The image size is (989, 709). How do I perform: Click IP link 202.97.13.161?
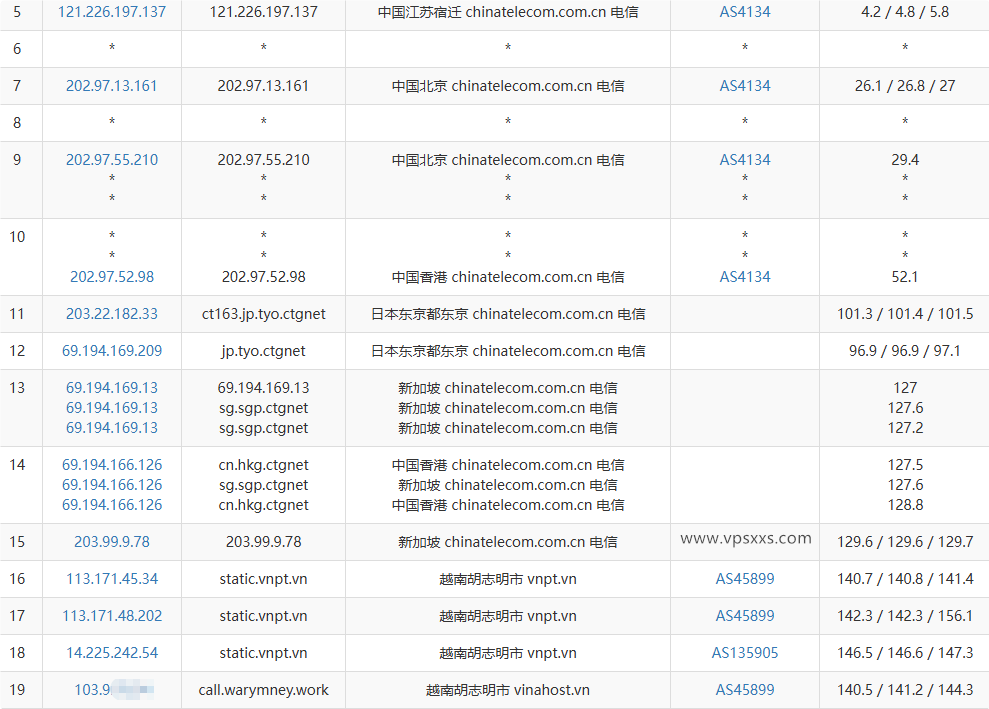pyautogui.click(x=111, y=86)
